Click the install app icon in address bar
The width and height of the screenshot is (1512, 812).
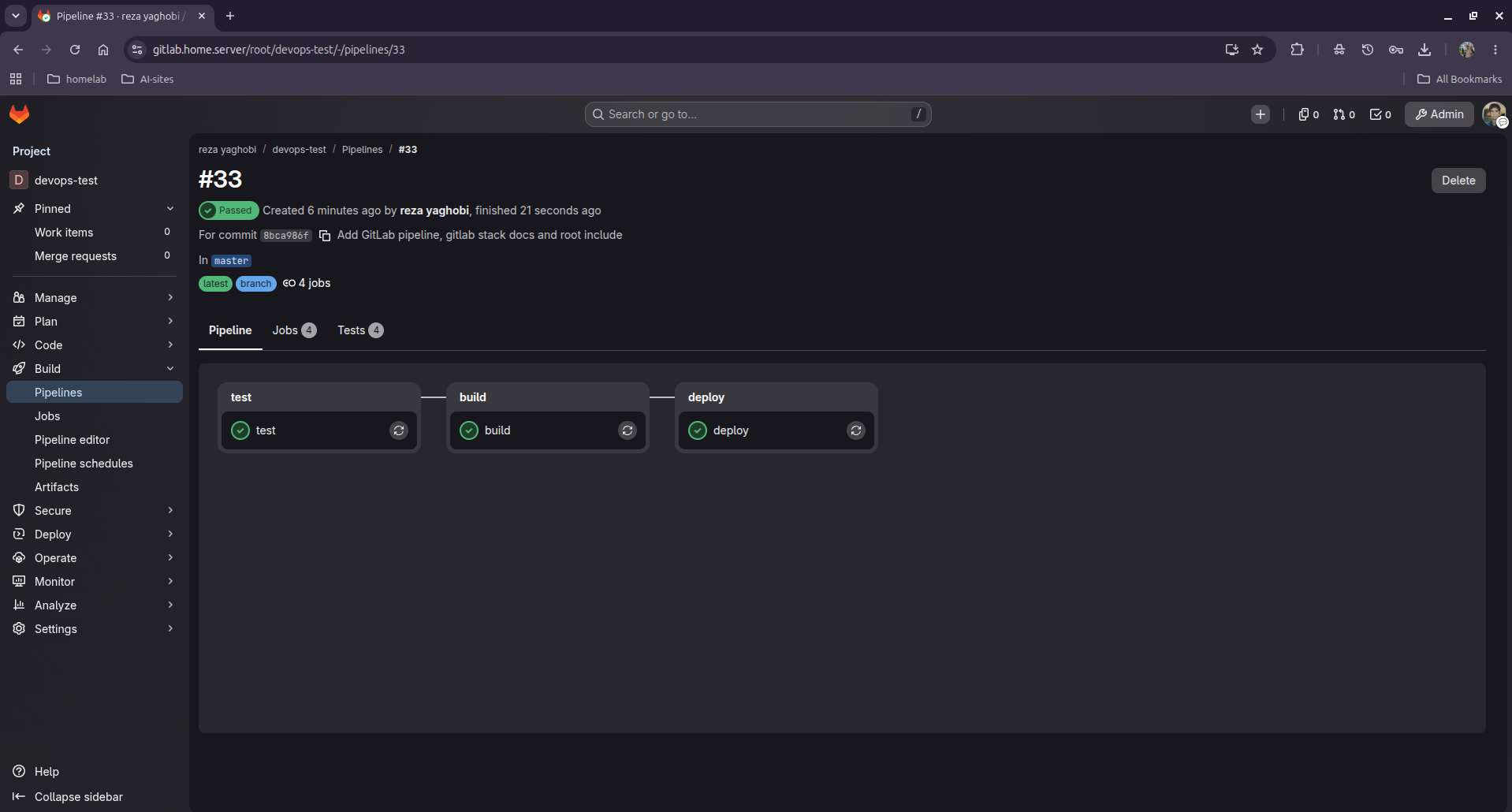(x=1232, y=50)
